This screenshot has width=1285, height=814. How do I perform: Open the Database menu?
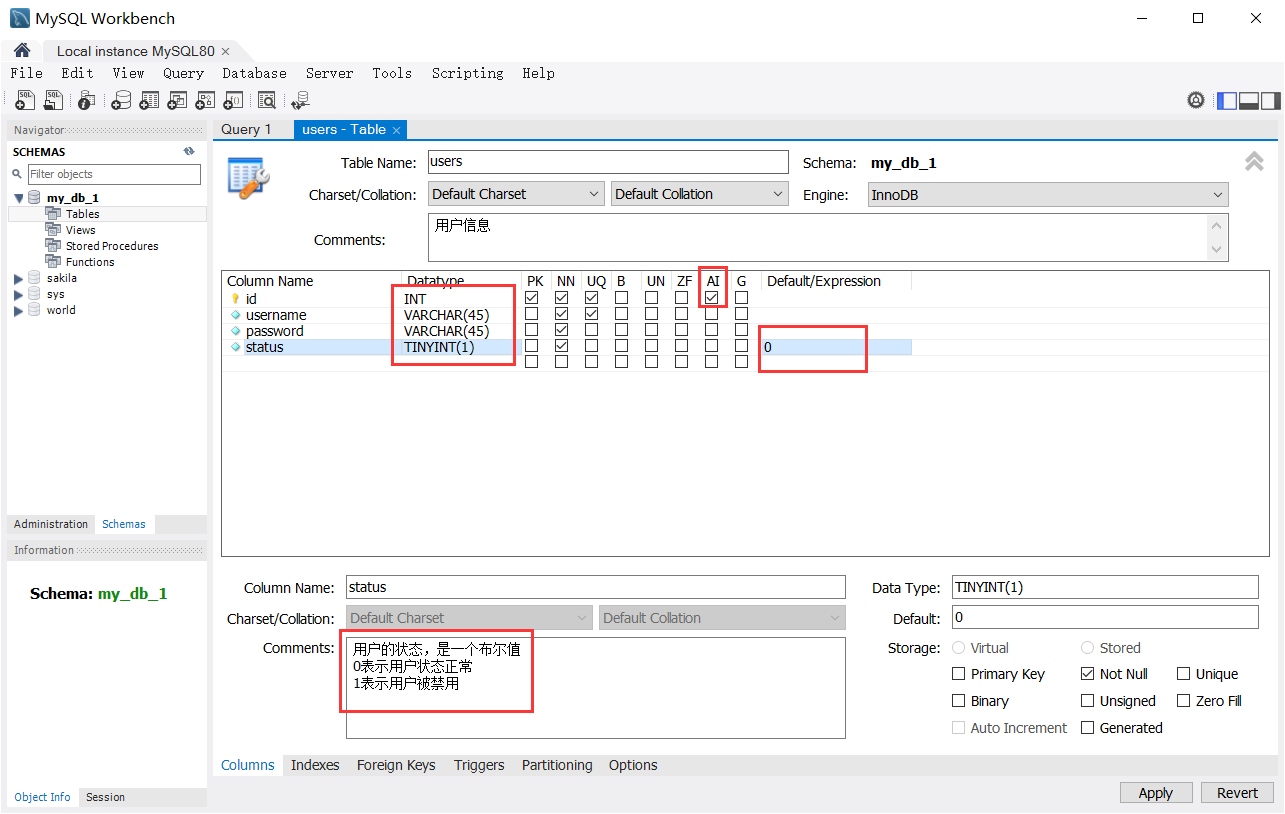tap(254, 73)
